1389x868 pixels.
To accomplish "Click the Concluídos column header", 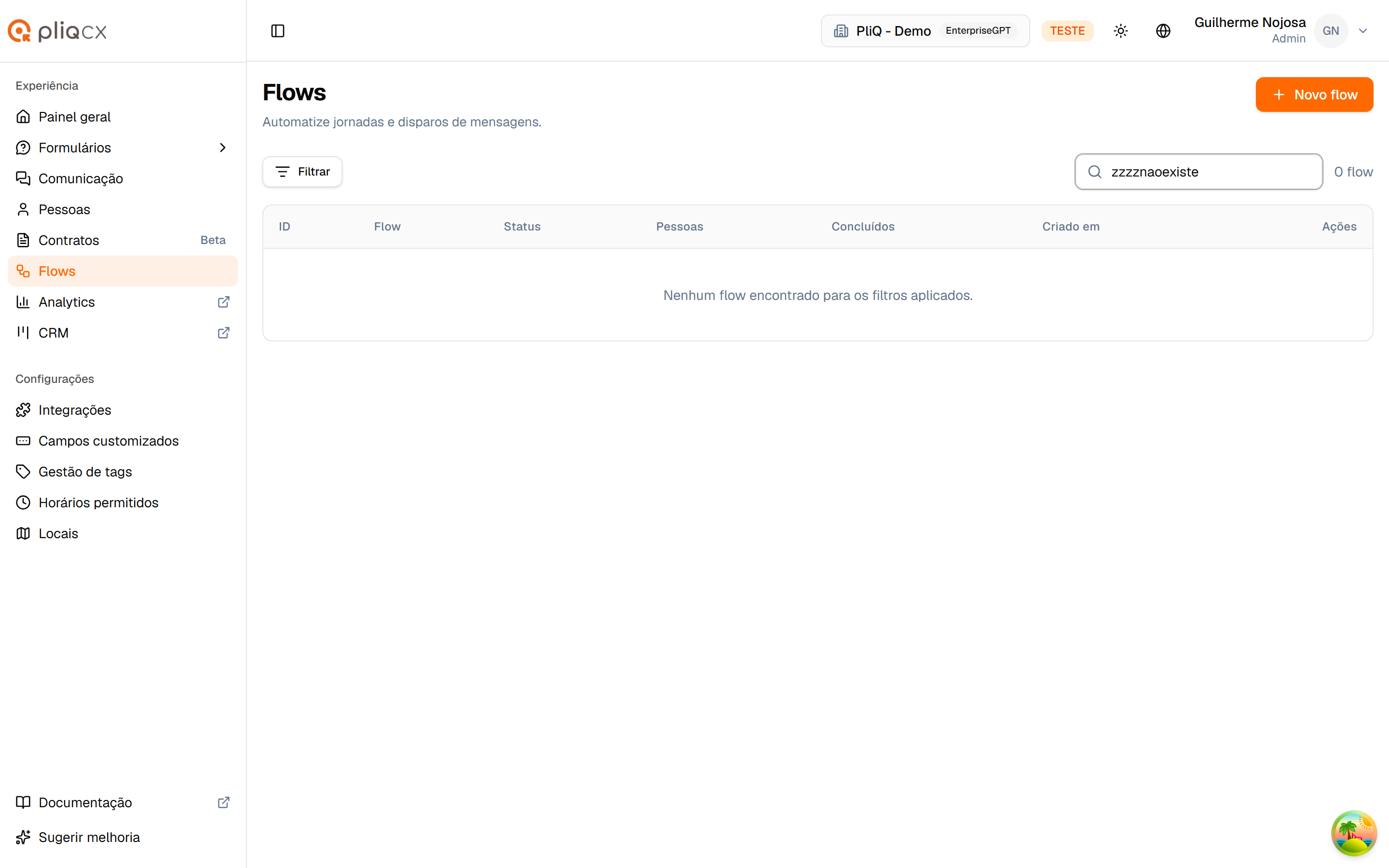I will [x=863, y=227].
